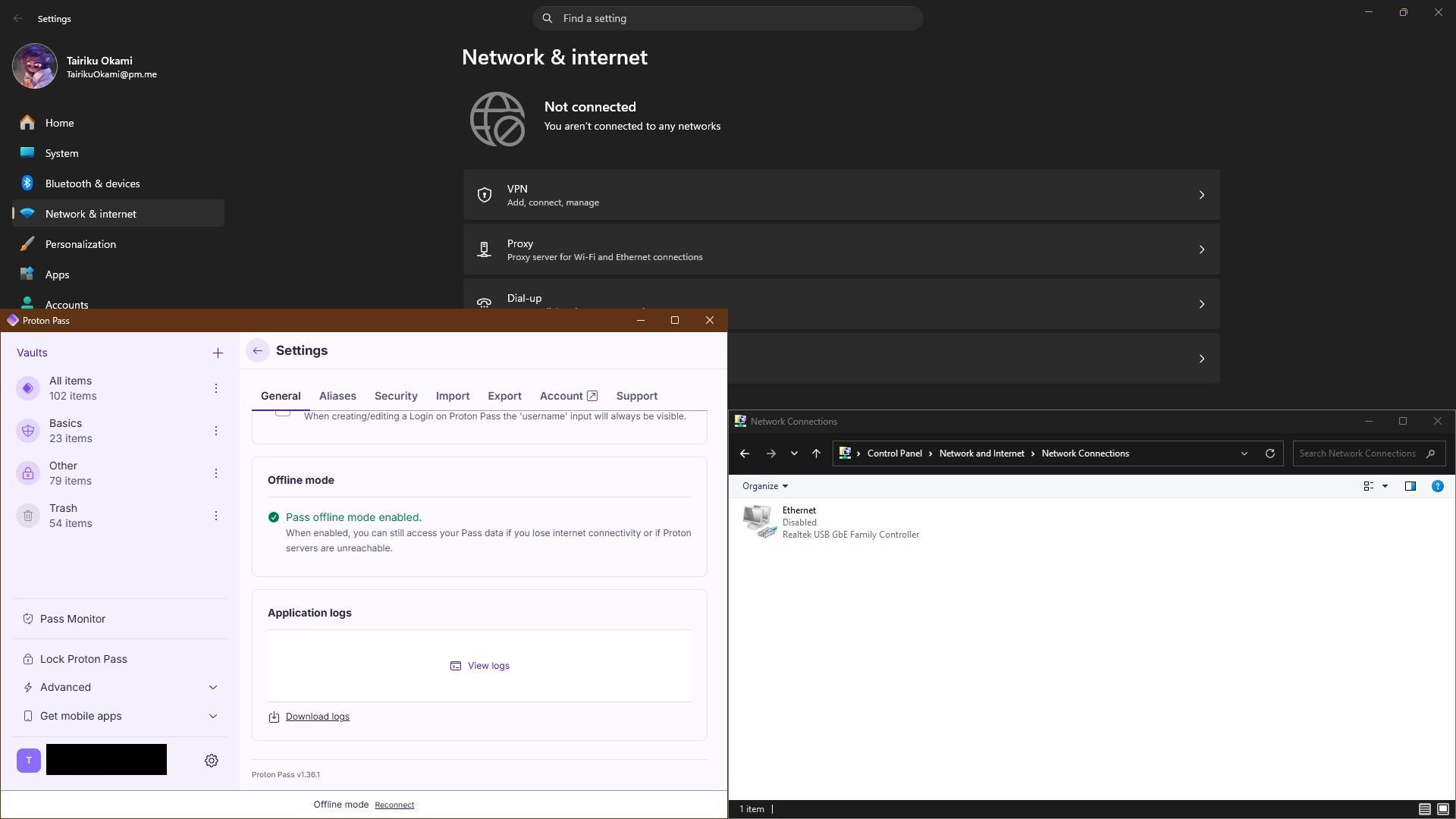Switch to the Support tab
Viewport: 1456px width, 819px height.
point(637,396)
